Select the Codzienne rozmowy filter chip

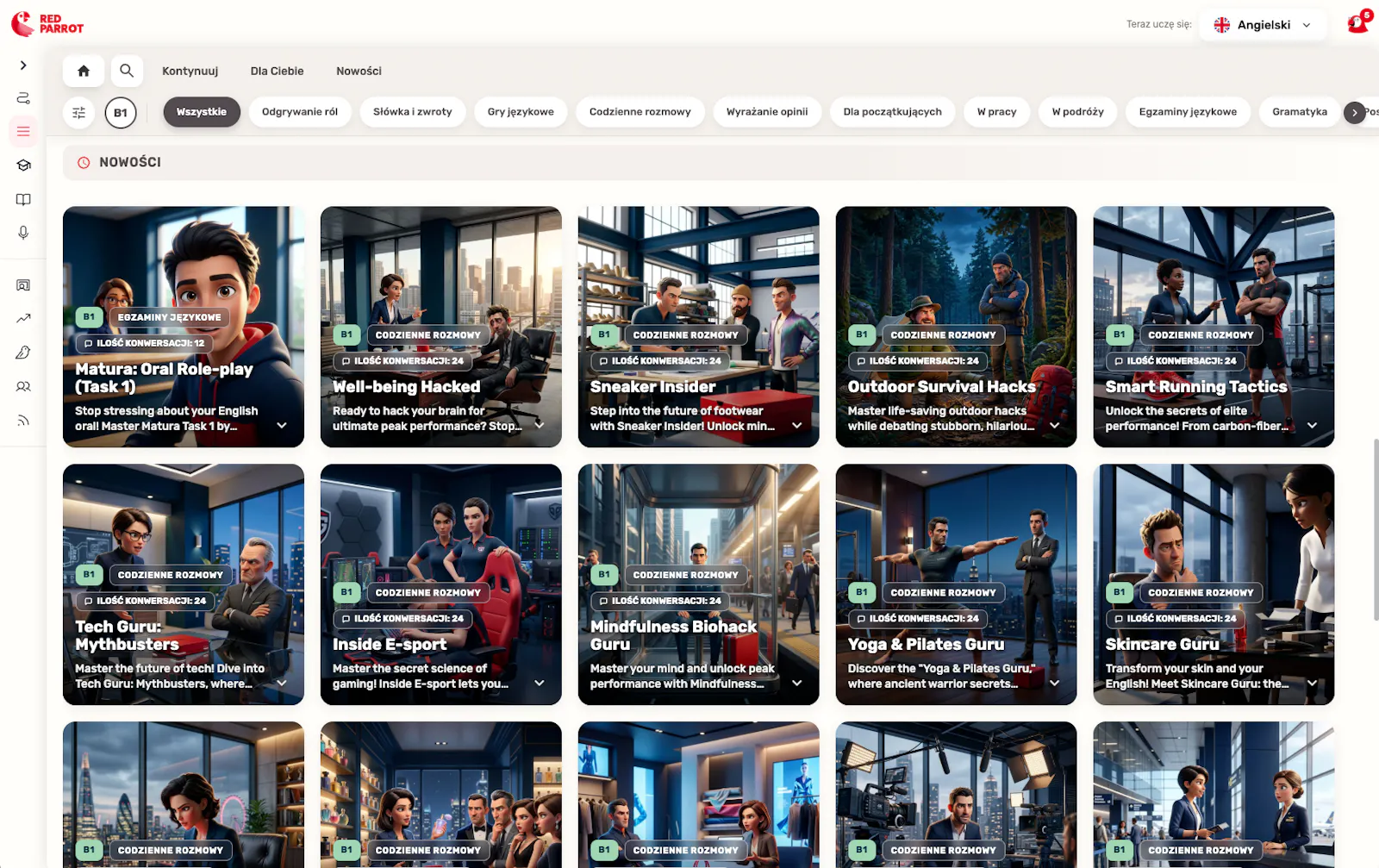[x=640, y=112]
